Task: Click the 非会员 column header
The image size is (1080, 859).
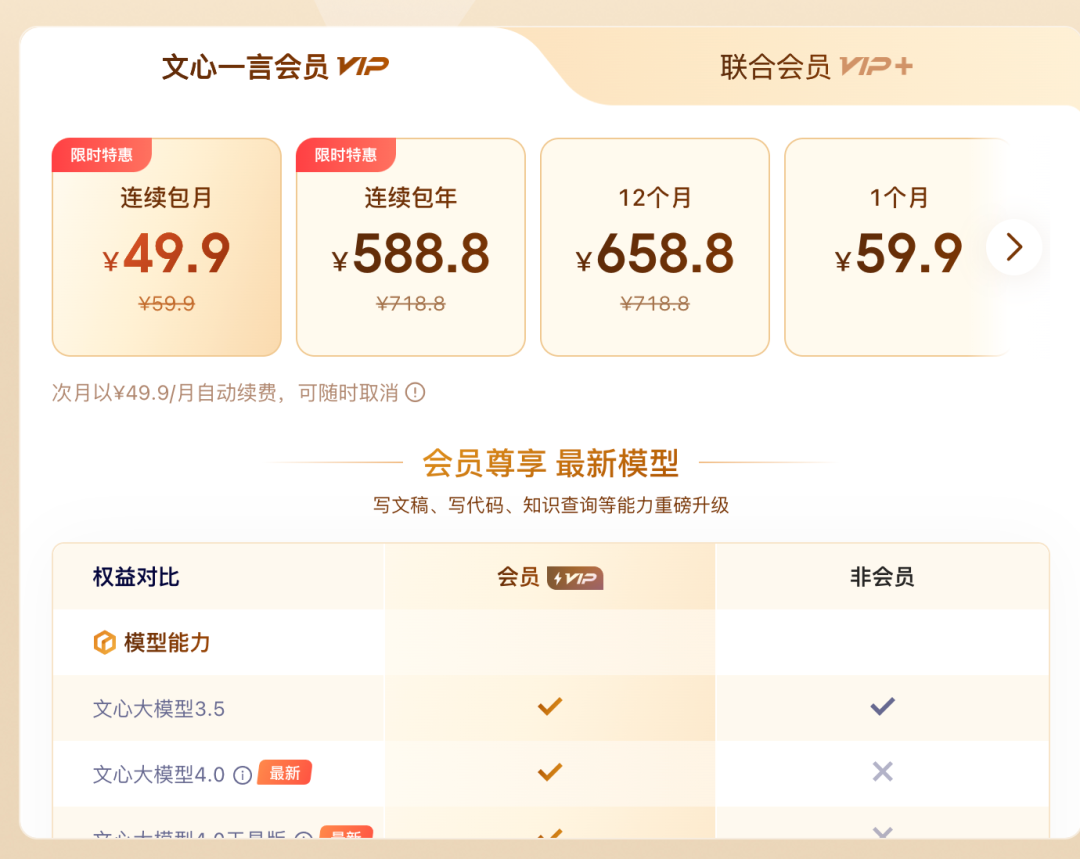Action: click(882, 577)
